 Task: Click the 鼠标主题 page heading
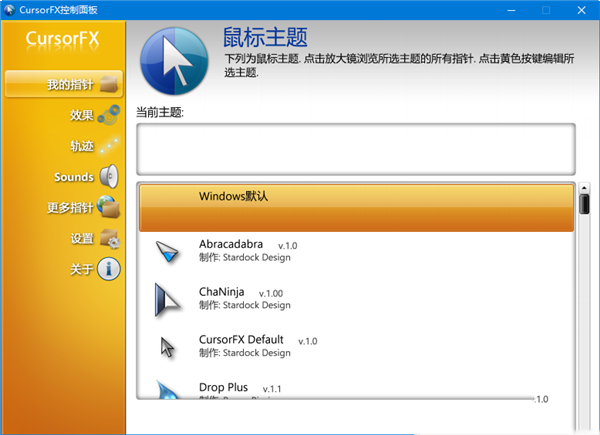[265, 37]
